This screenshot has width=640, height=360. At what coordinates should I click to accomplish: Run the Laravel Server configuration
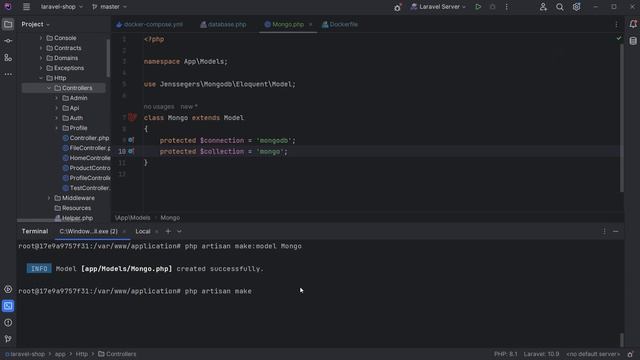coord(478,7)
